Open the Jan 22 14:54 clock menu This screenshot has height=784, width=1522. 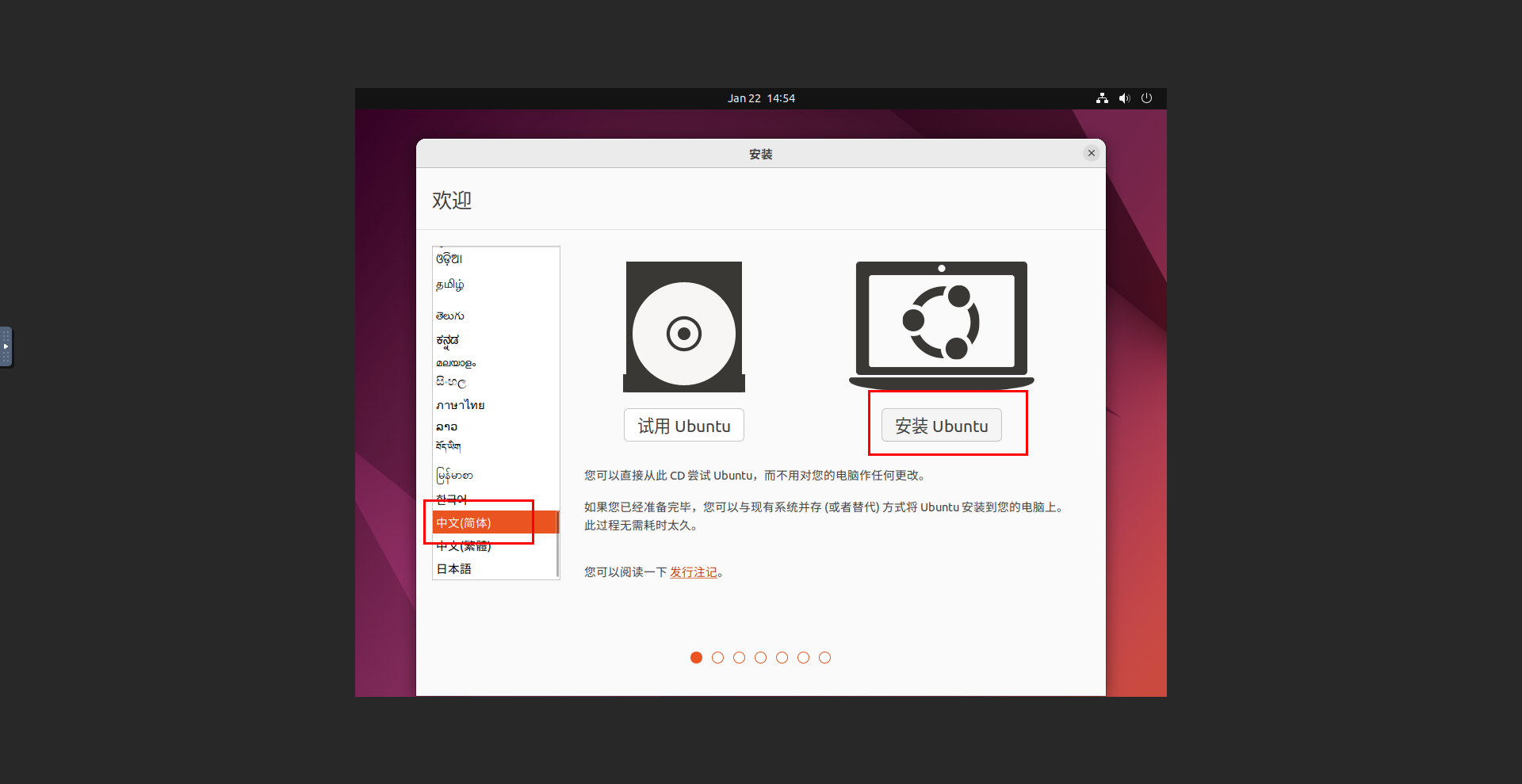[x=761, y=98]
